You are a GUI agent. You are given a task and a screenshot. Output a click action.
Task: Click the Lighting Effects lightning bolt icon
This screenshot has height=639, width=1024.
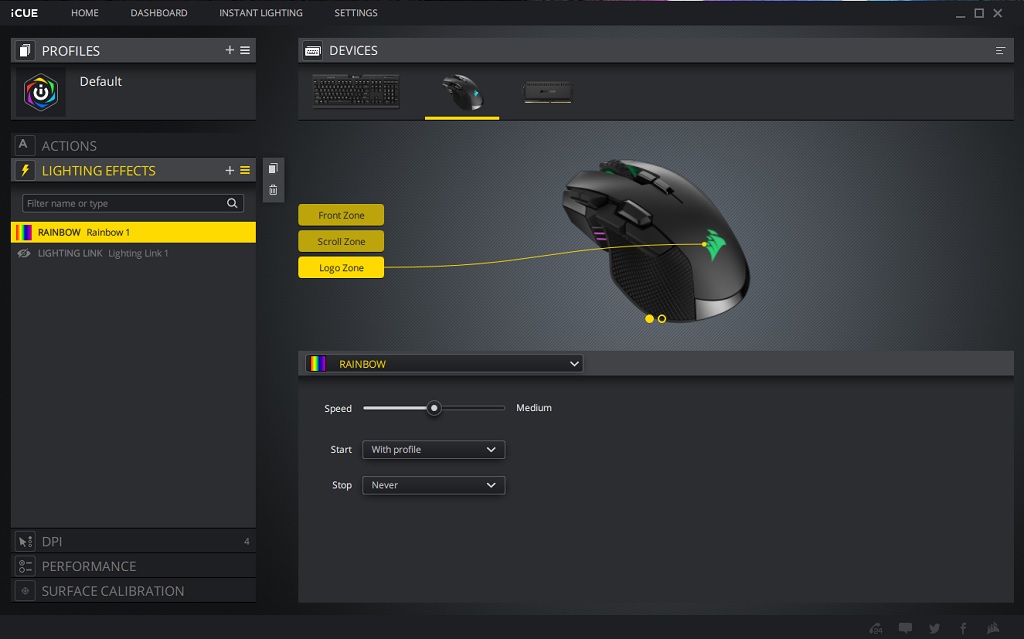point(25,171)
